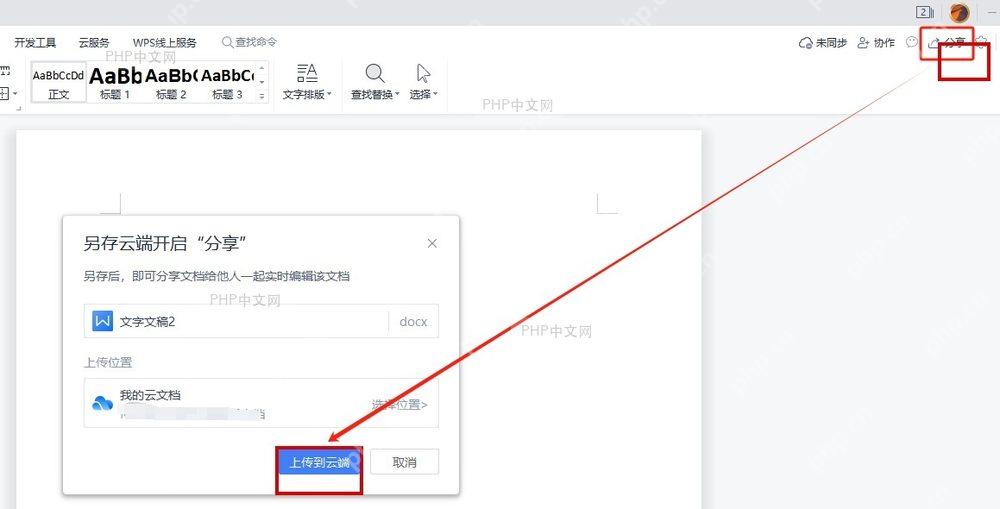Click the 分享 share arrow button
The height and width of the screenshot is (509, 1000).
[946, 43]
